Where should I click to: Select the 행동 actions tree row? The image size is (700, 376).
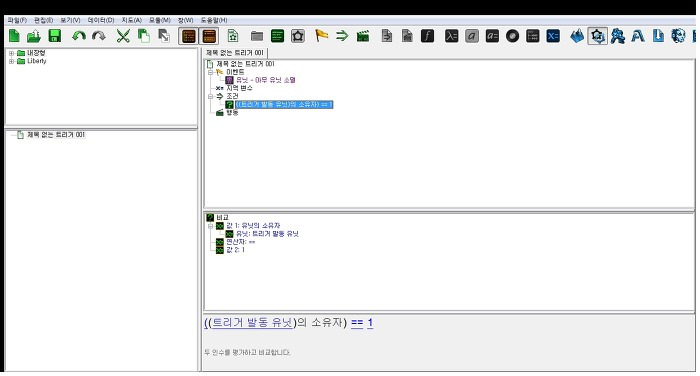point(232,112)
